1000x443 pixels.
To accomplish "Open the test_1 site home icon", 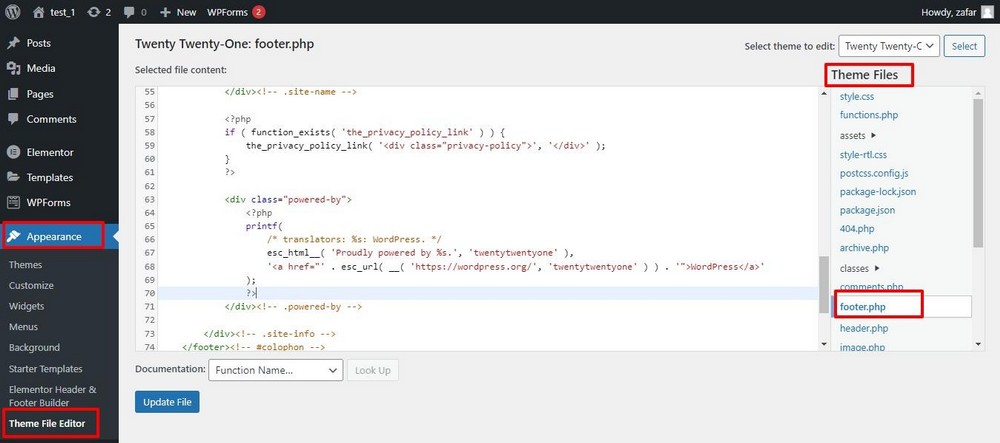I will (39, 12).
